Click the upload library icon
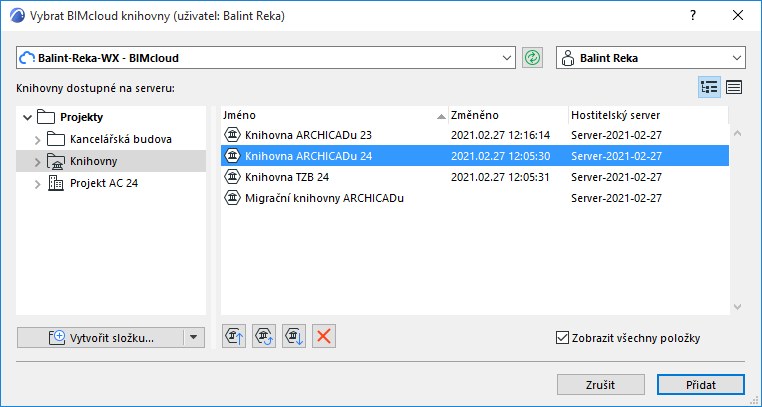The image size is (762, 407). tap(234, 336)
